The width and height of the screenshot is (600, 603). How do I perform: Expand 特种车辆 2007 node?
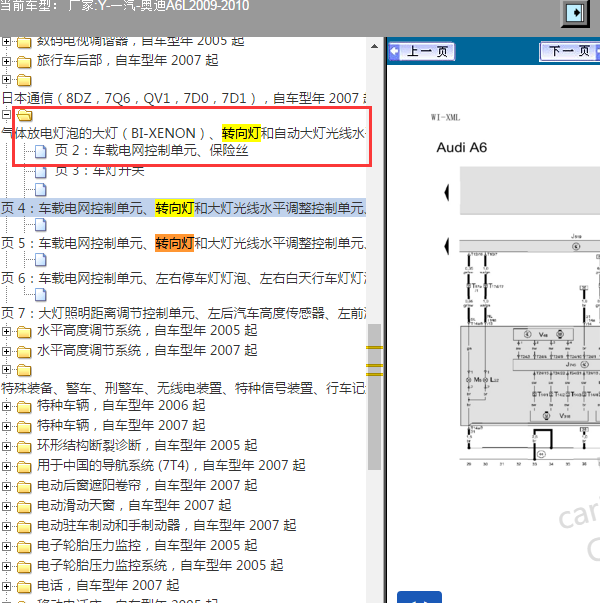(x=6, y=426)
